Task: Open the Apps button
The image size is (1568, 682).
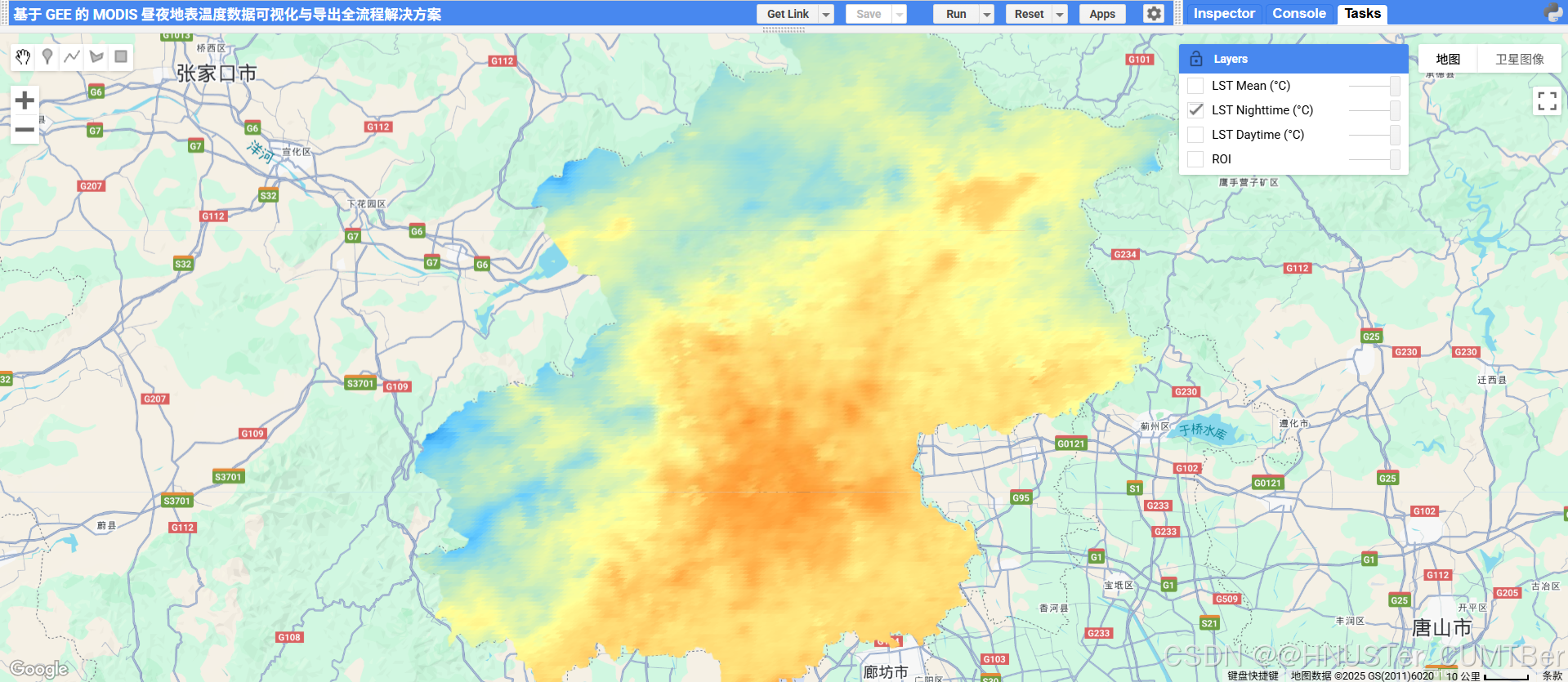Action: click(1102, 14)
